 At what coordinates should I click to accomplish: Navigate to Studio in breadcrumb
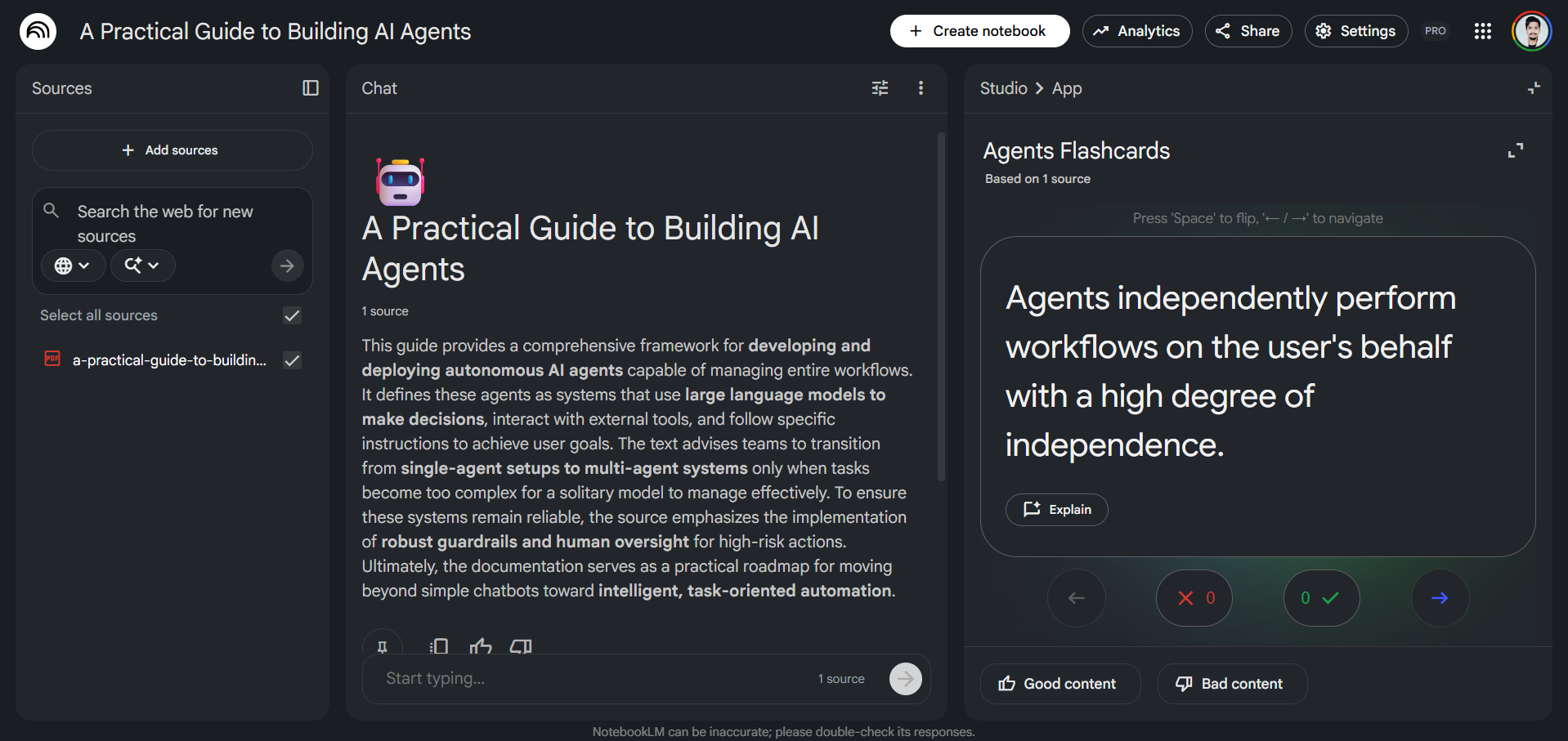(x=1003, y=88)
